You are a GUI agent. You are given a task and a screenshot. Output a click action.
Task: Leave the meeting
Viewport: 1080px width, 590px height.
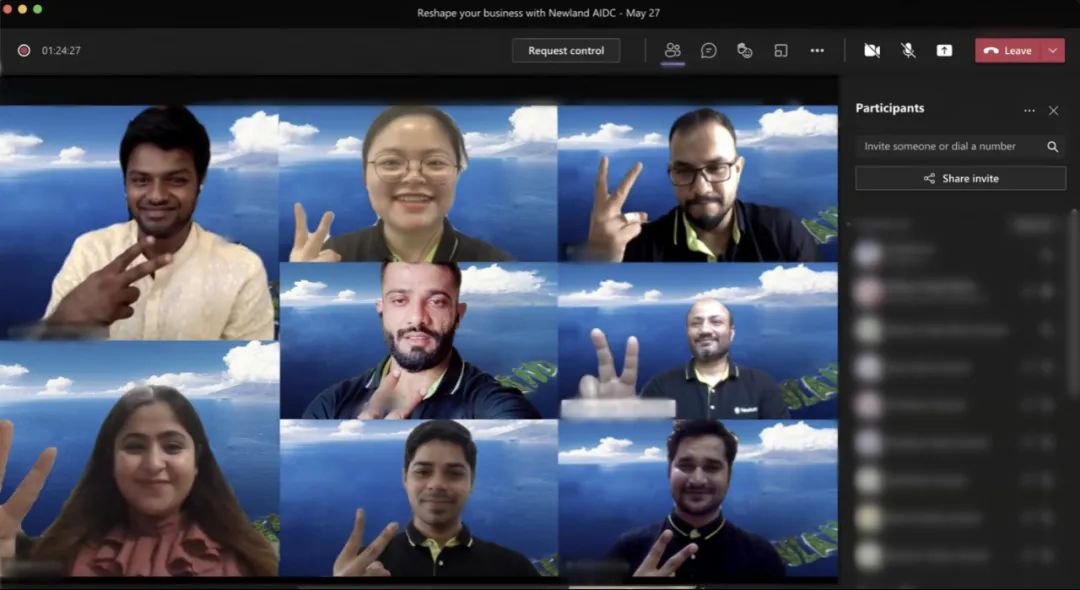1008,50
